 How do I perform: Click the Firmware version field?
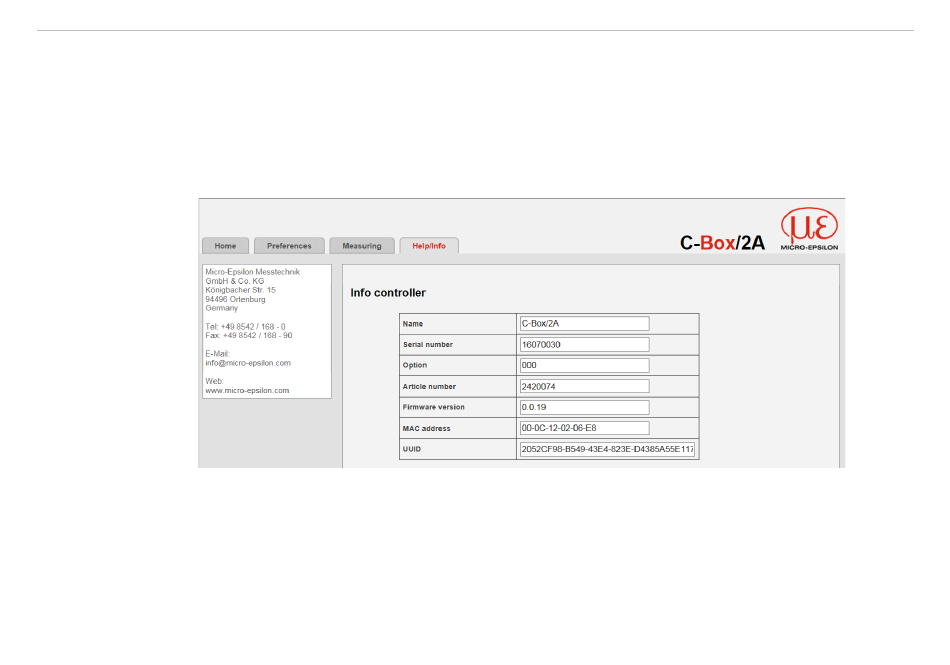(x=584, y=407)
